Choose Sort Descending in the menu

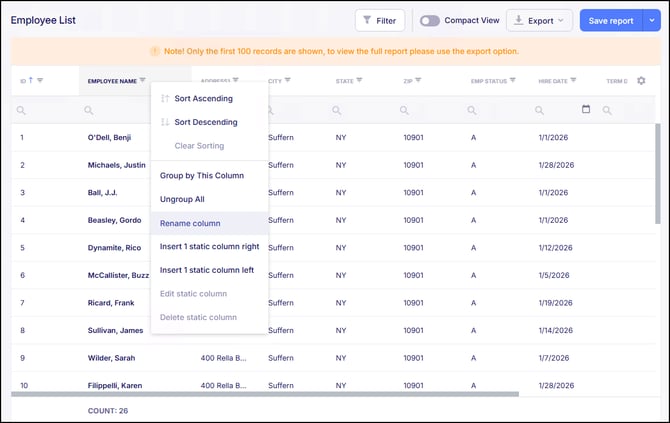click(209, 122)
